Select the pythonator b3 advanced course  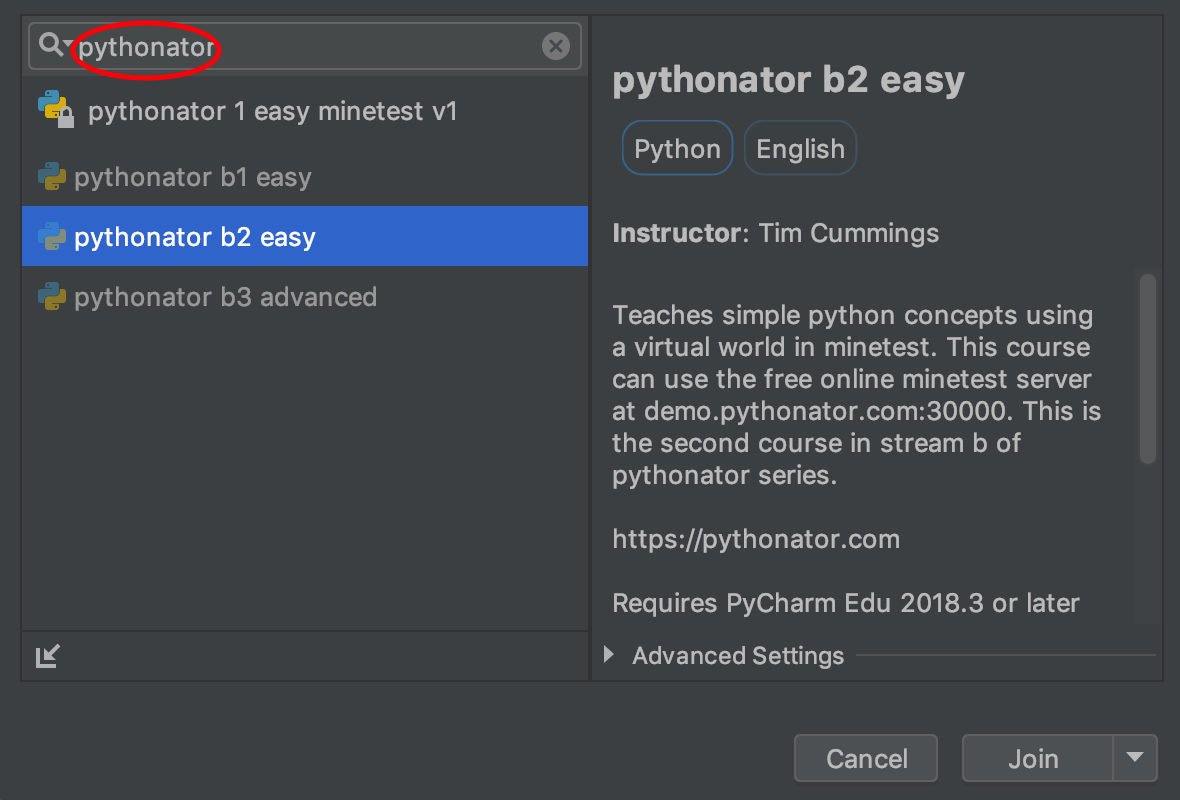point(305,297)
